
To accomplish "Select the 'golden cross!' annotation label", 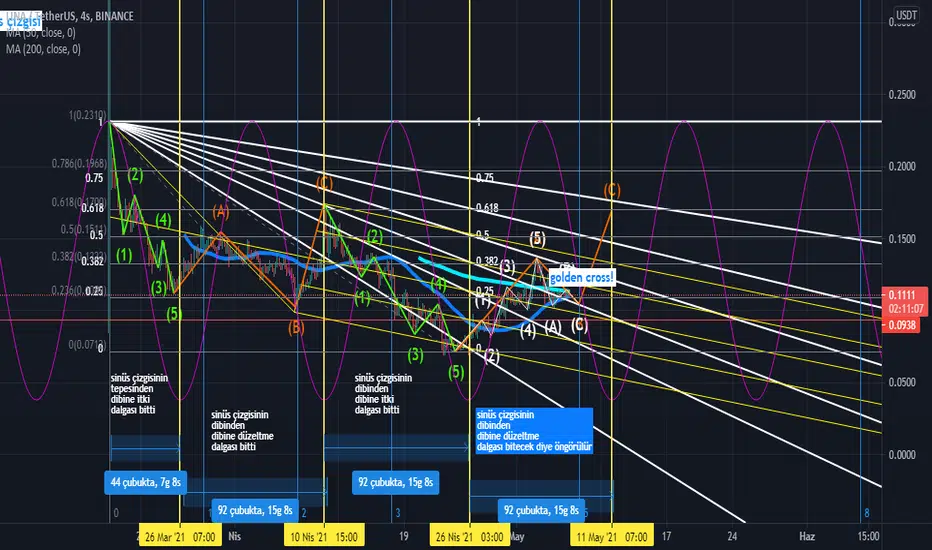I will coord(581,278).
